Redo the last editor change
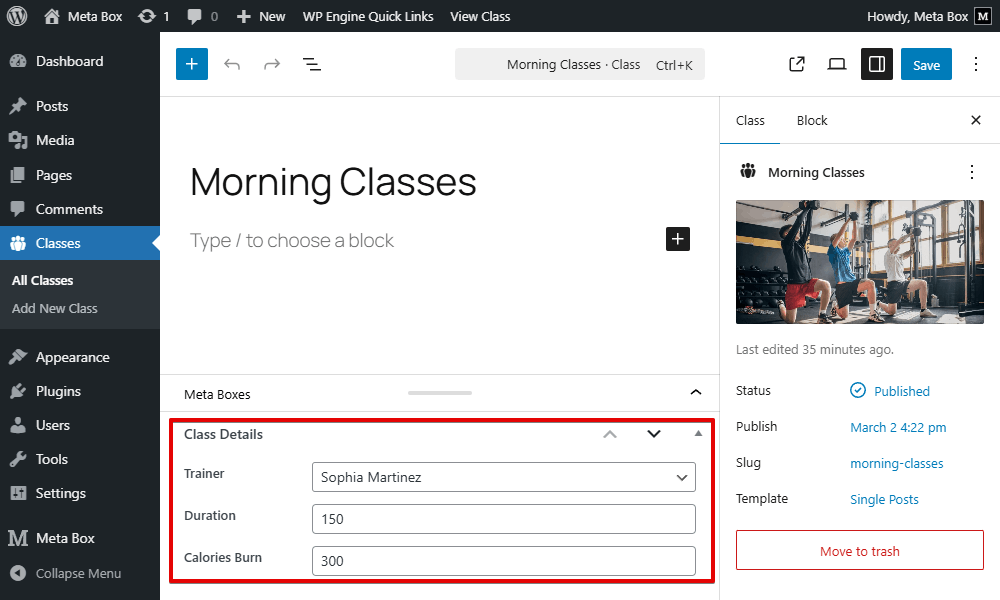The width and height of the screenshot is (1000, 600). 272,64
